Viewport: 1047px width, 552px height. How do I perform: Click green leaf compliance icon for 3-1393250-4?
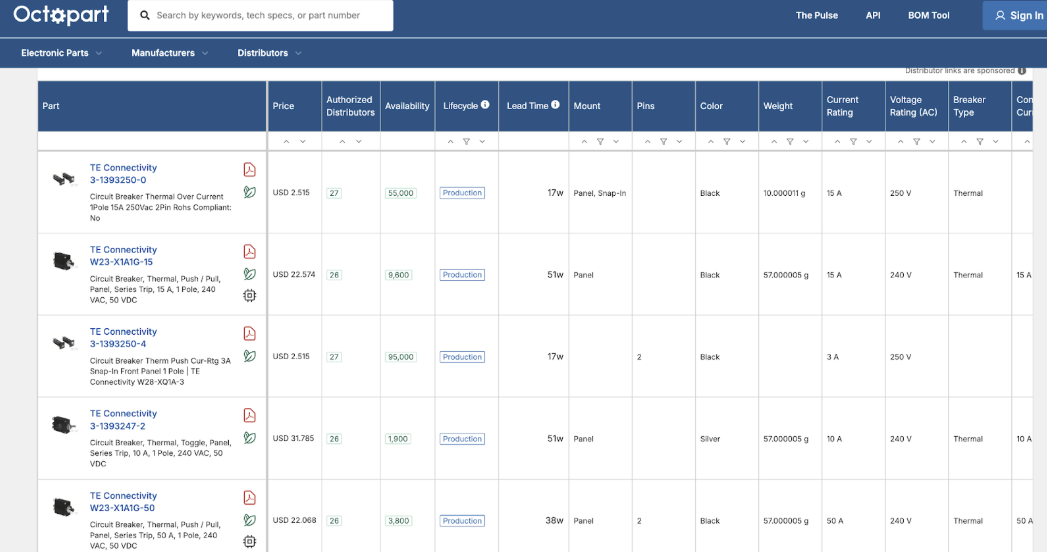click(249, 356)
